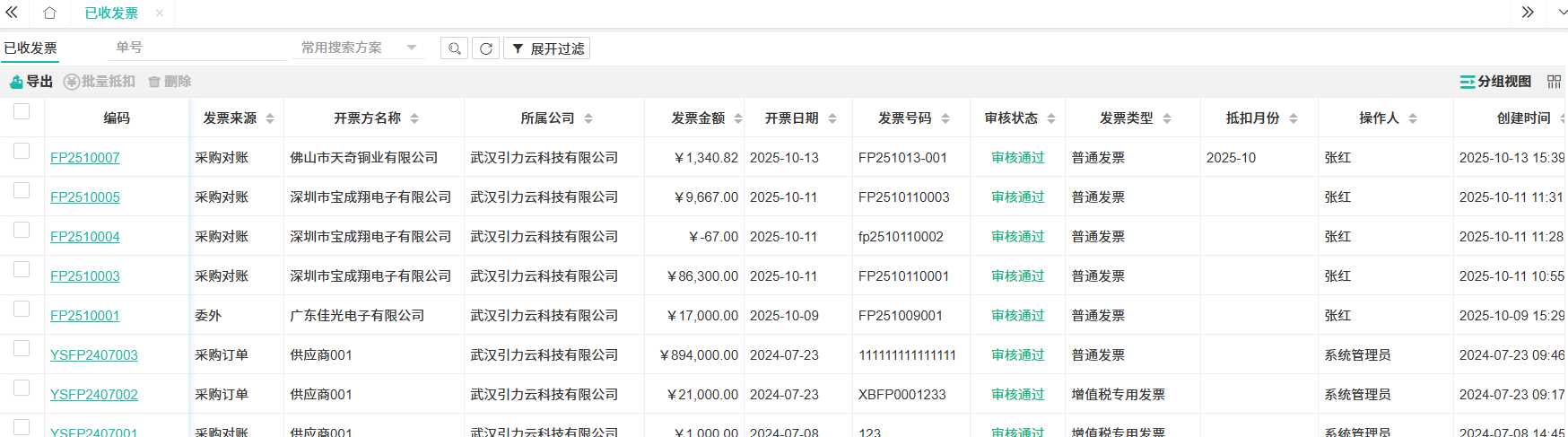This screenshot has height=437, width=1568.
Task: Click the magnifier search icon button
Action: point(455,48)
